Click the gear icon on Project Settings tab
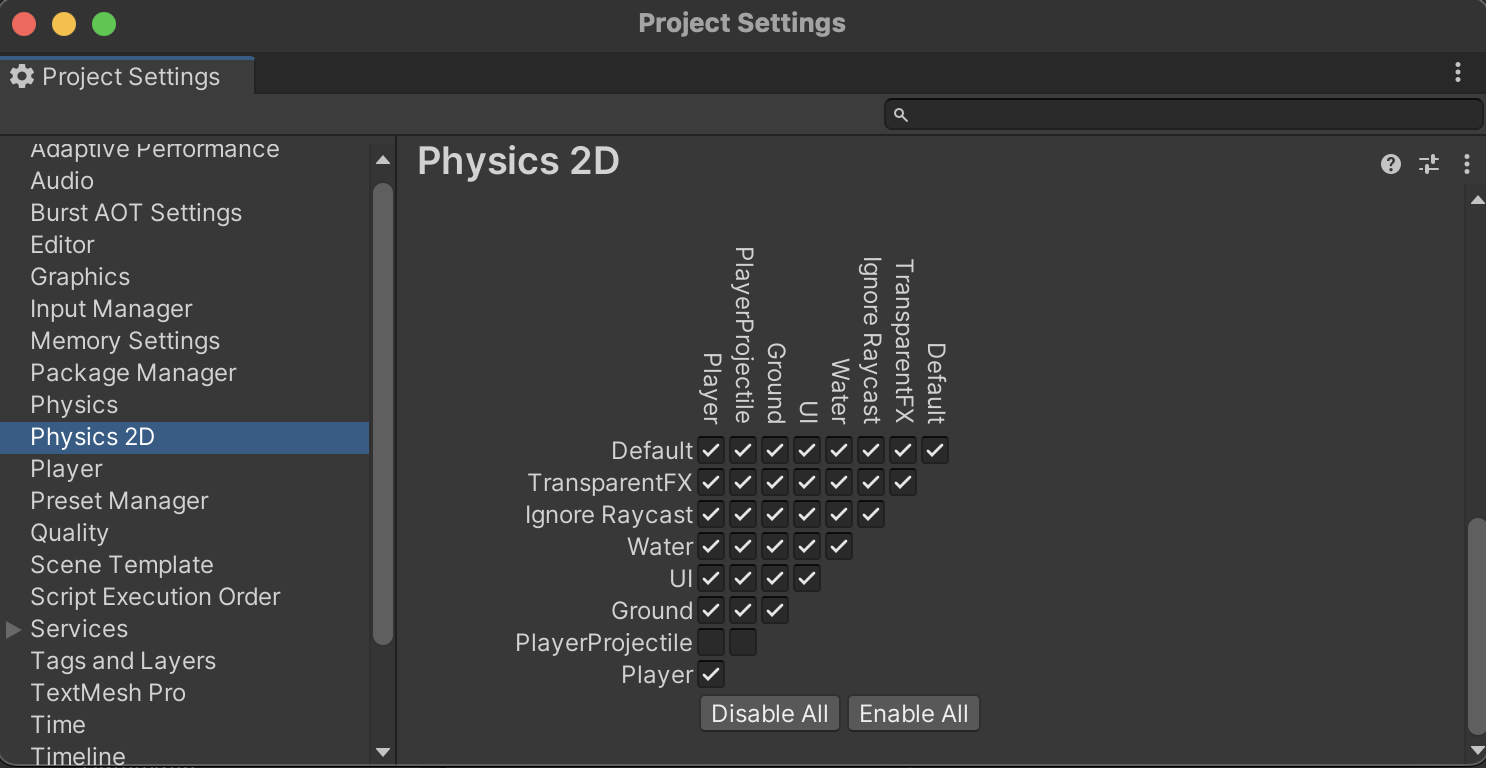1486x768 pixels. tap(22, 77)
